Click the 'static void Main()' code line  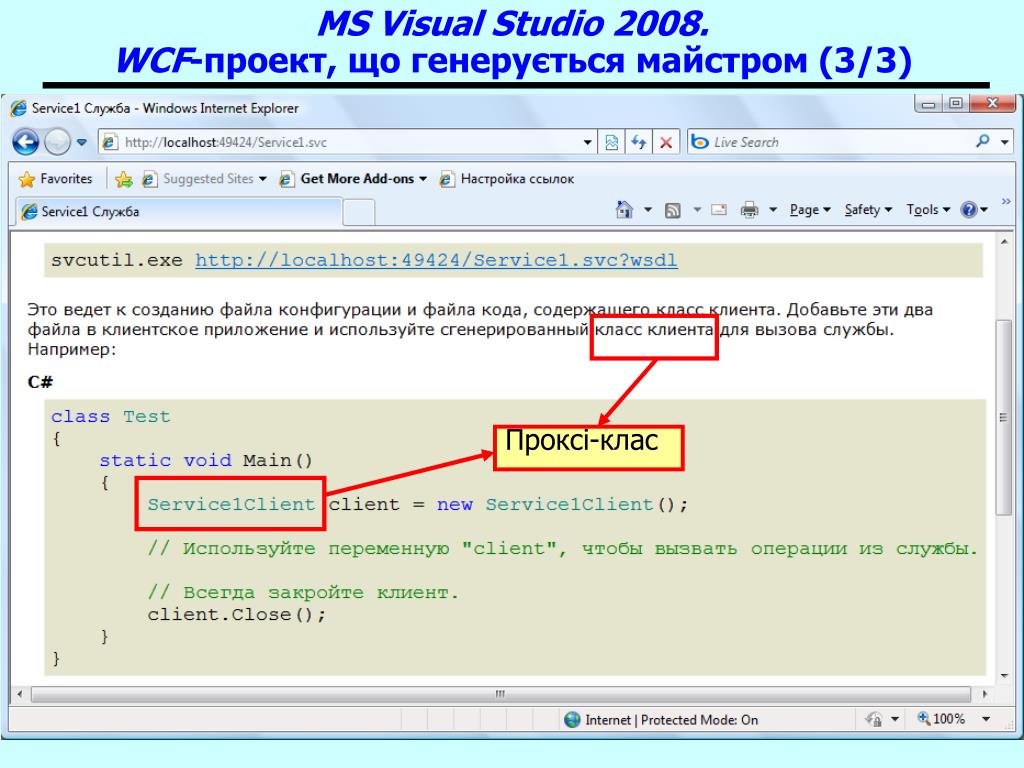pyautogui.click(x=206, y=460)
